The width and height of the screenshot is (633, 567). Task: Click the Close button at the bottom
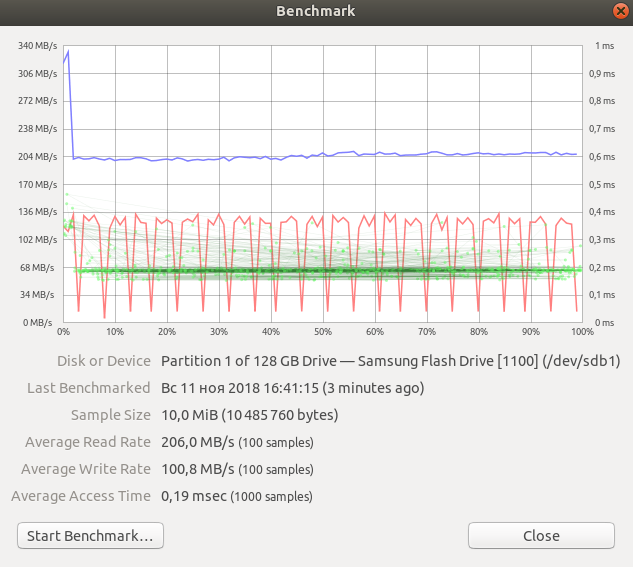pyautogui.click(x=541, y=536)
